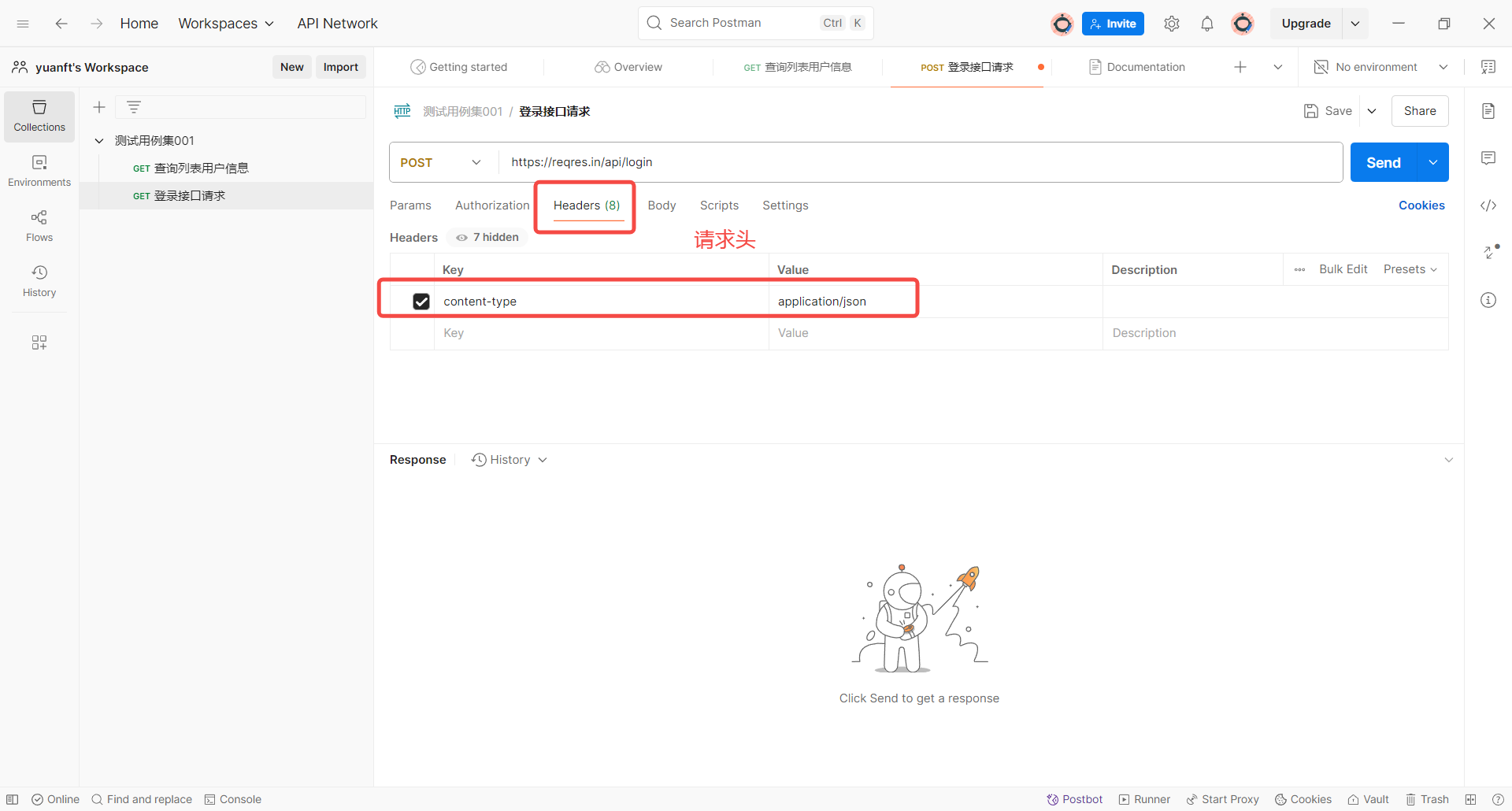Click the request URL input field

pyautogui.click(x=920, y=162)
